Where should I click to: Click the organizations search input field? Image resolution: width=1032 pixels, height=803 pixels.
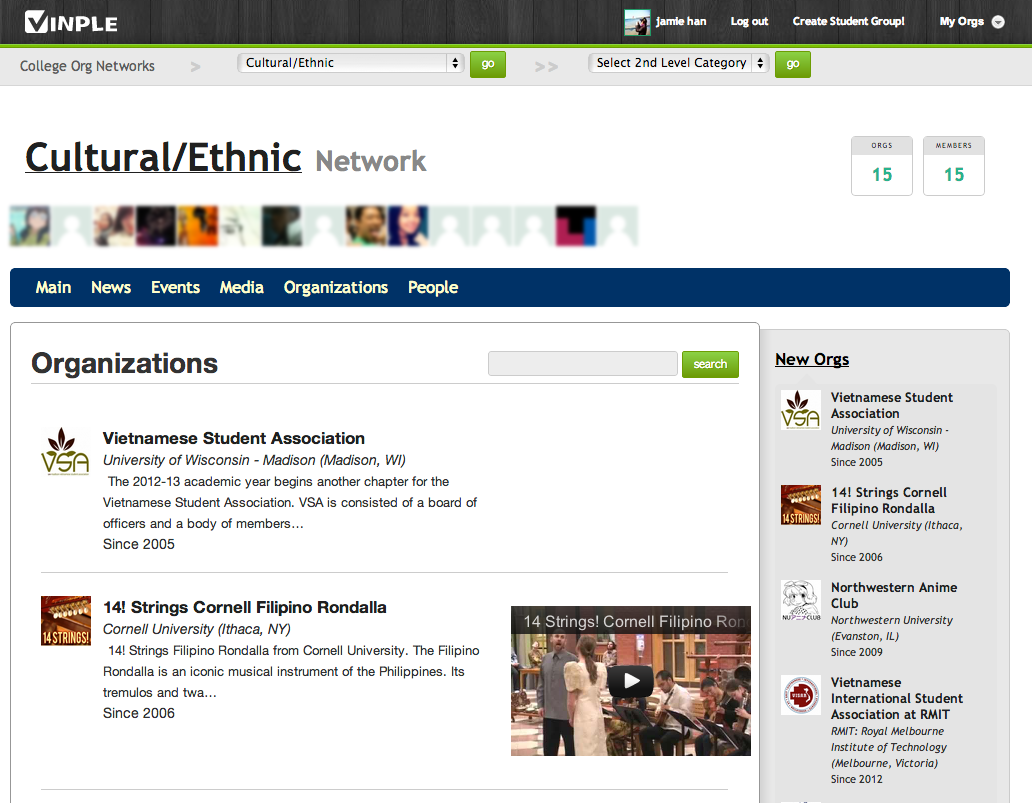(x=582, y=363)
